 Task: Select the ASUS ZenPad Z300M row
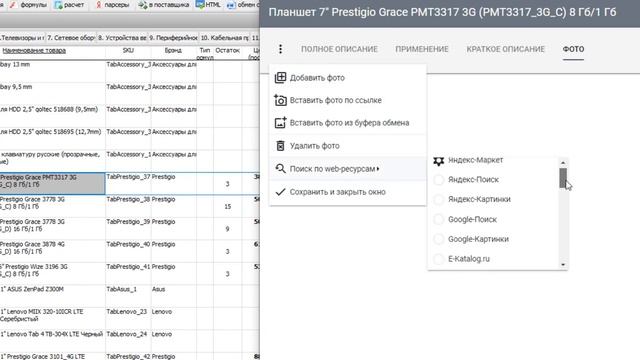click(x=52, y=296)
